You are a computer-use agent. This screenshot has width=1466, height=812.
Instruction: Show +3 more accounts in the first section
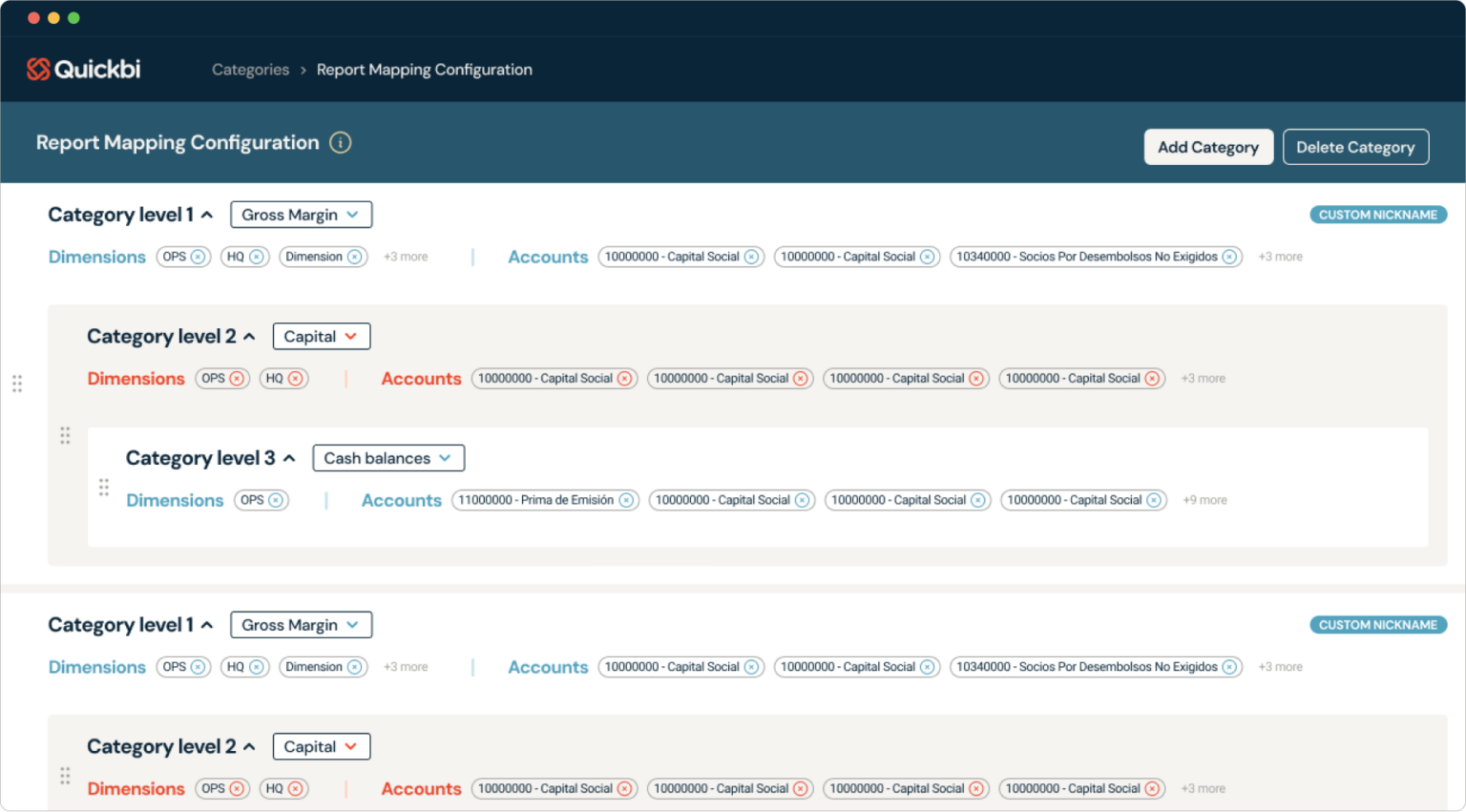coord(1279,256)
